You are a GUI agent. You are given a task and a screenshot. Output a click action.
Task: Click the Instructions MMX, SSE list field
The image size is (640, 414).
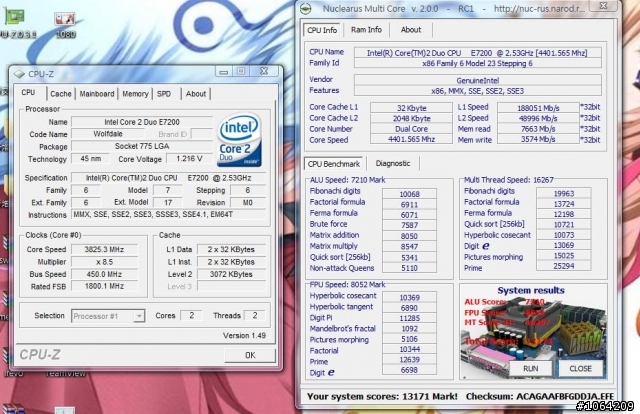tap(169, 214)
